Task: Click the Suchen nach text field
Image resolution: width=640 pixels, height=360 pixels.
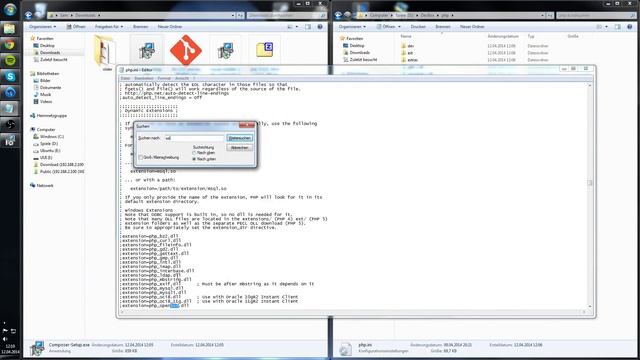Action: pos(194,138)
